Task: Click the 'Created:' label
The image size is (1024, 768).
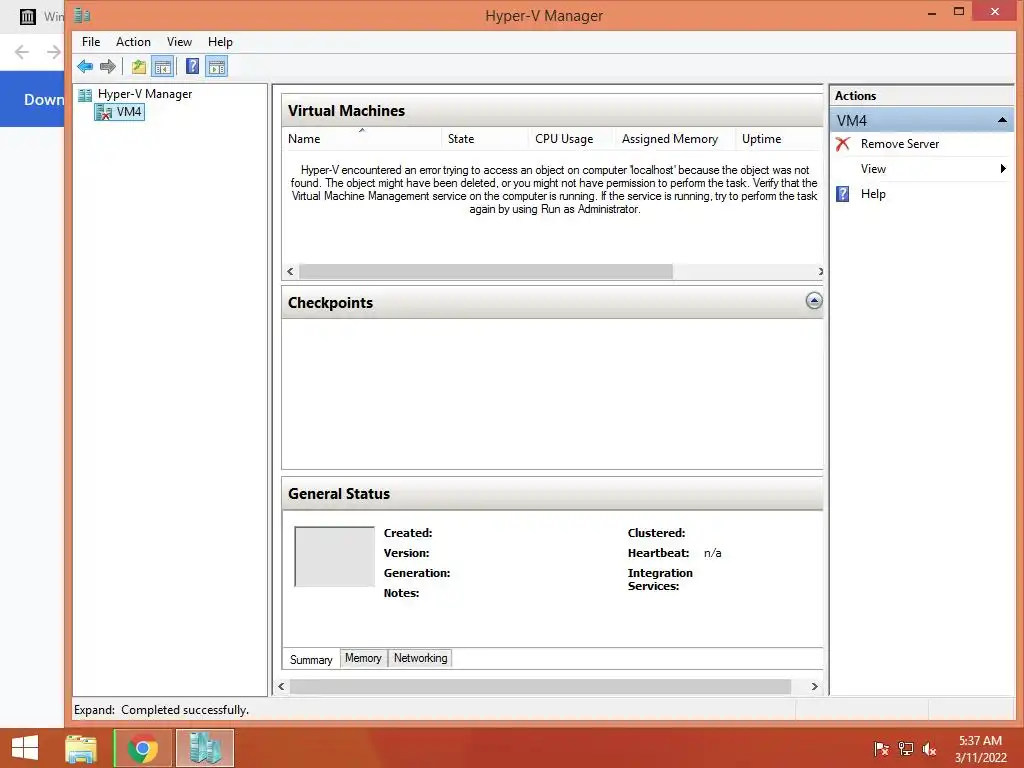Action: [x=408, y=533]
